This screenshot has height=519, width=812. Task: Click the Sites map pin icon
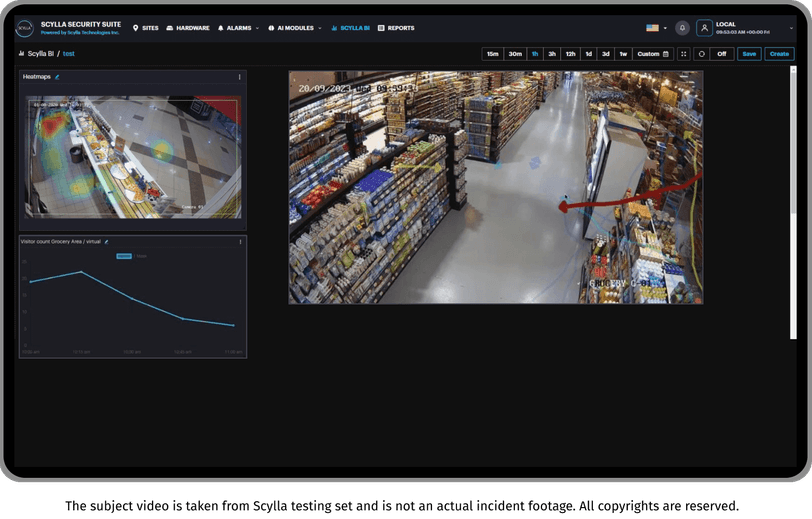(x=136, y=28)
